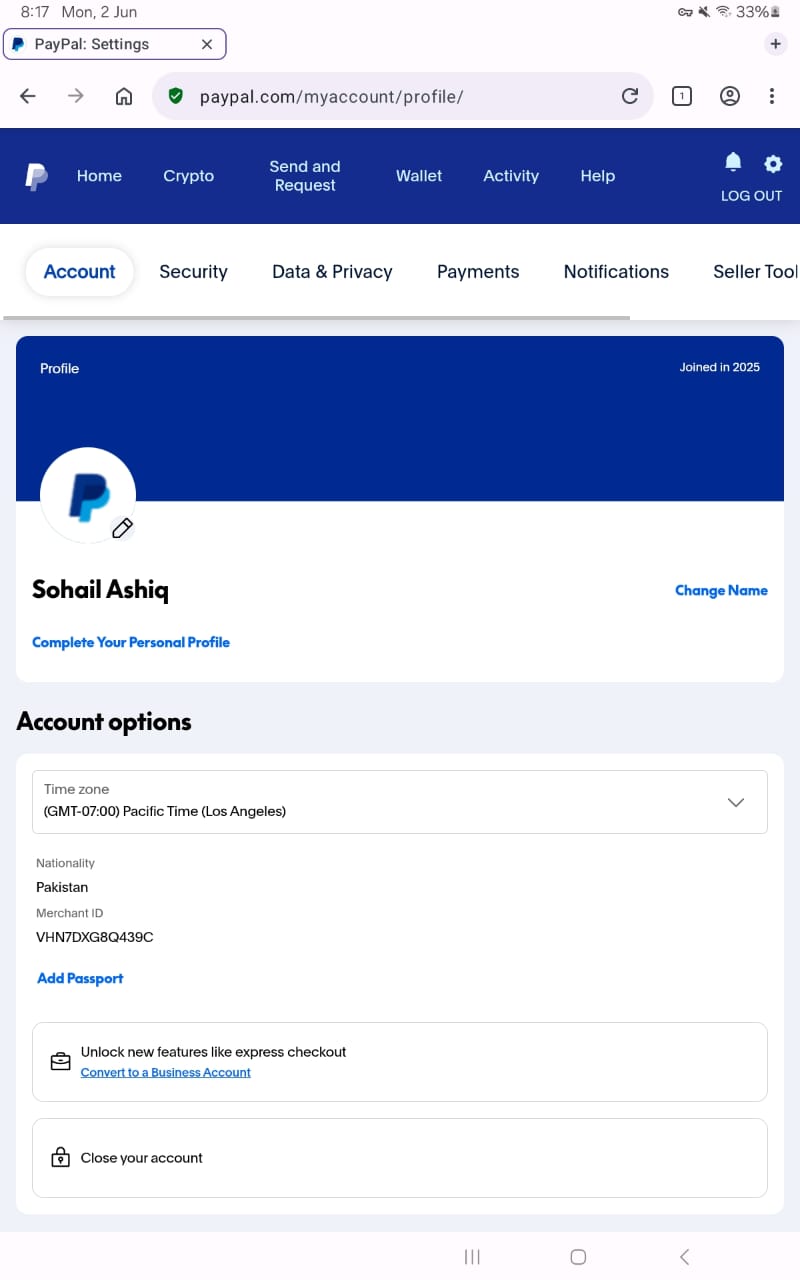Open the notifications bell icon
The height and width of the screenshot is (1280, 800).
point(733,162)
